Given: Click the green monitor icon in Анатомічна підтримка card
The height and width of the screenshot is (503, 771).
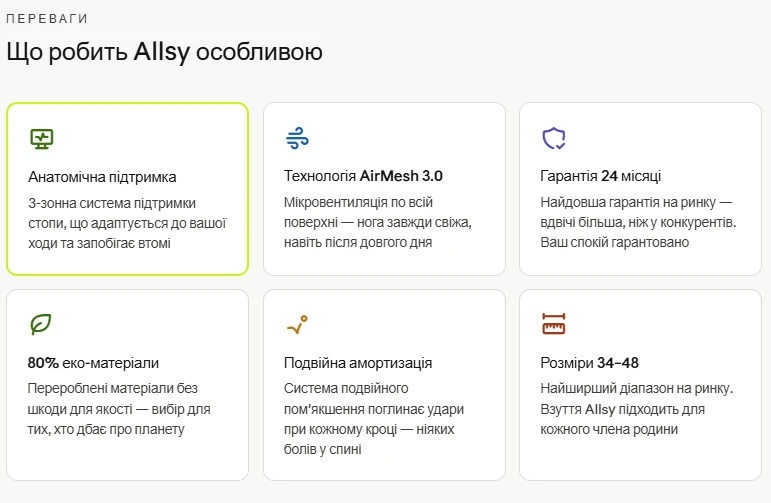Looking at the screenshot, I should click(x=42, y=139).
